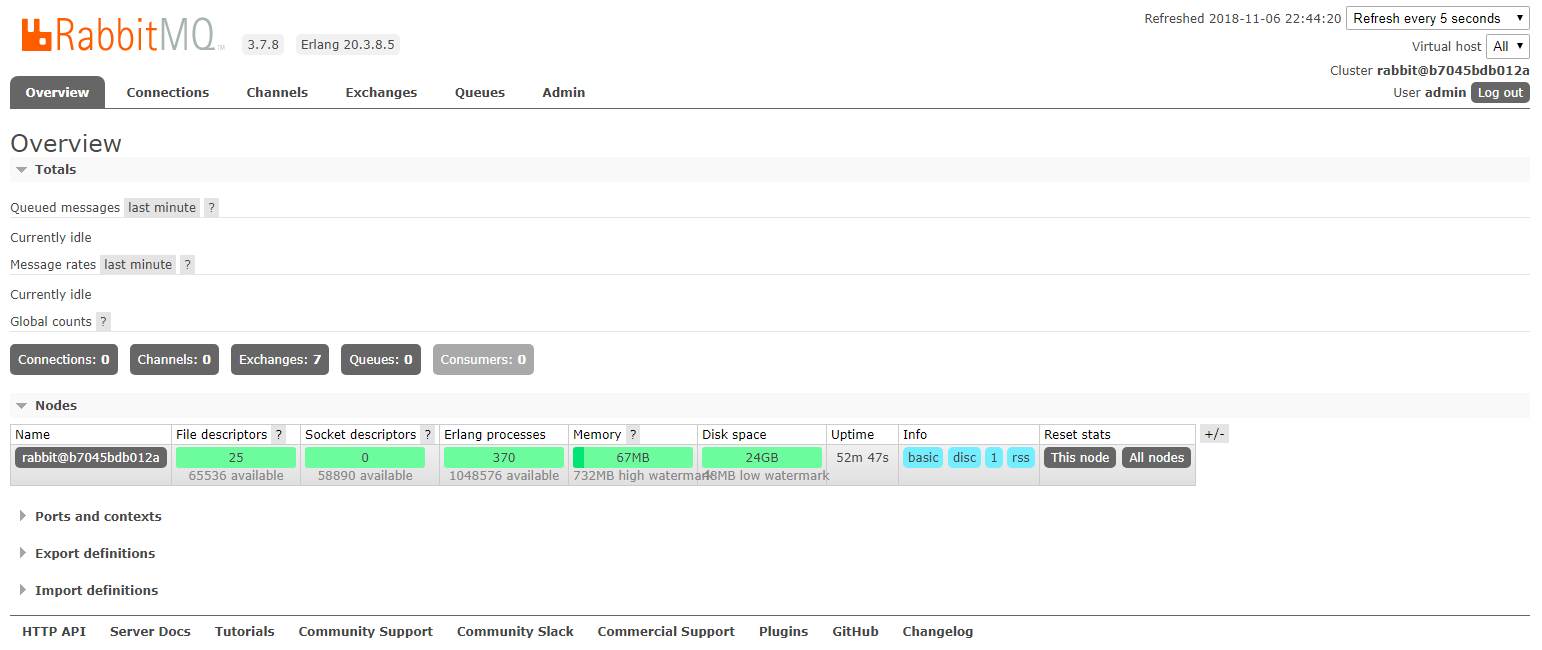Click the socket descriptors 0 bar
1542x650 pixels.
365,458
